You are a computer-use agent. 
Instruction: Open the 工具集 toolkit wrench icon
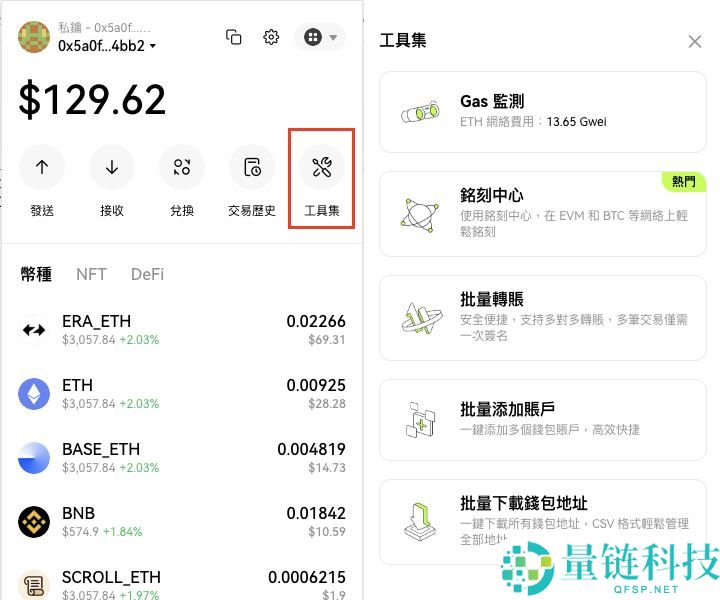pyautogui.click(x=322, y=167)
